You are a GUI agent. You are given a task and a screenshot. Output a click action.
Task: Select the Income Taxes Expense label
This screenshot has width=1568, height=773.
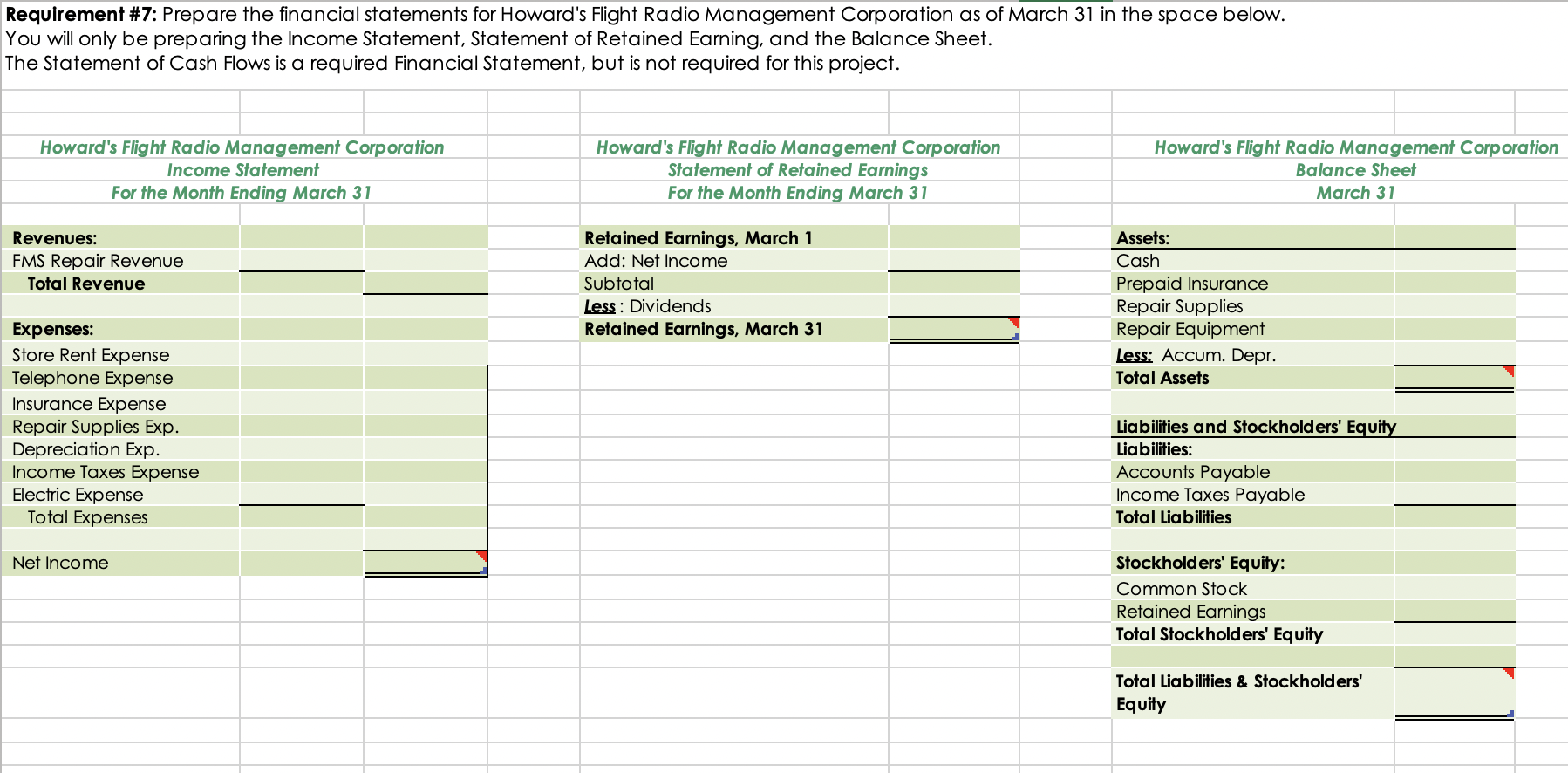click(121, 472)
